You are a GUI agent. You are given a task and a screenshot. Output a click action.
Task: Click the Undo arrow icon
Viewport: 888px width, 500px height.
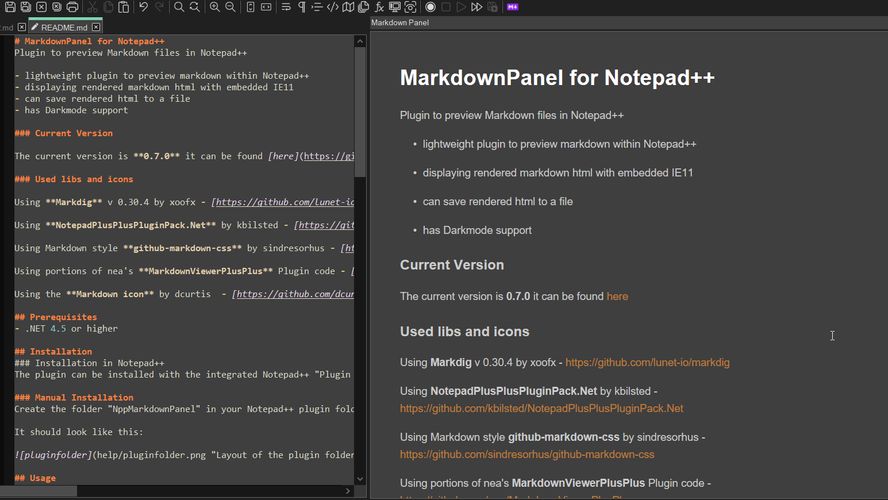pyautogui.click(x=144, y=7)
